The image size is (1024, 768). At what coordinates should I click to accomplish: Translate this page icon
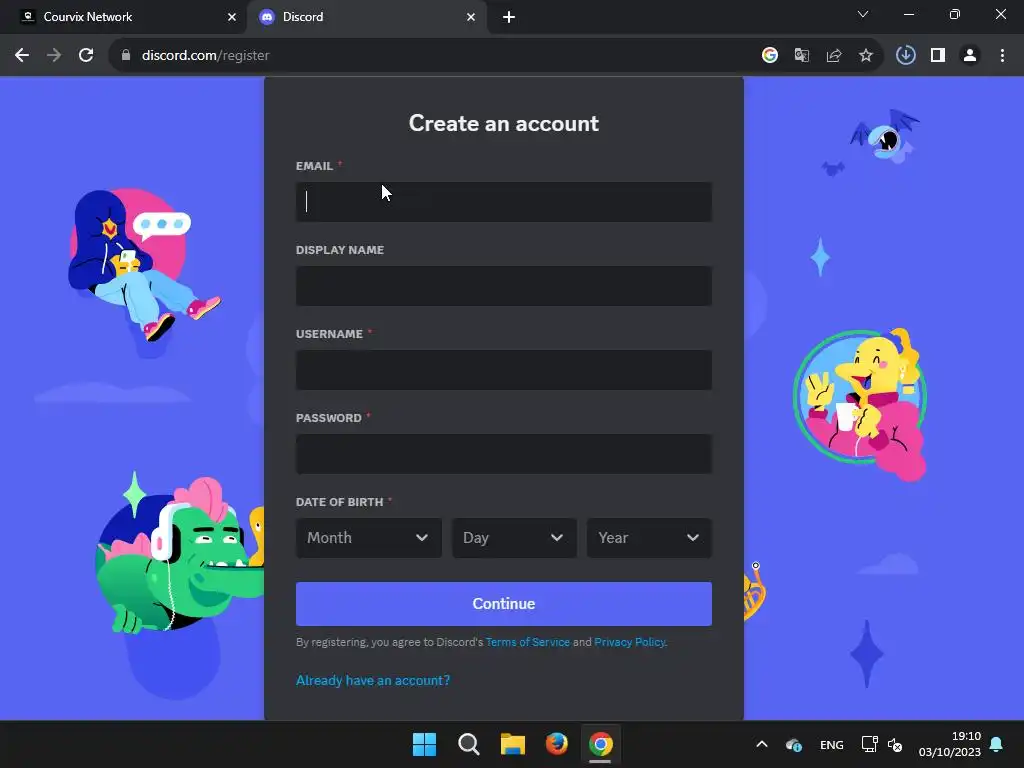click(x=802, y=56)
